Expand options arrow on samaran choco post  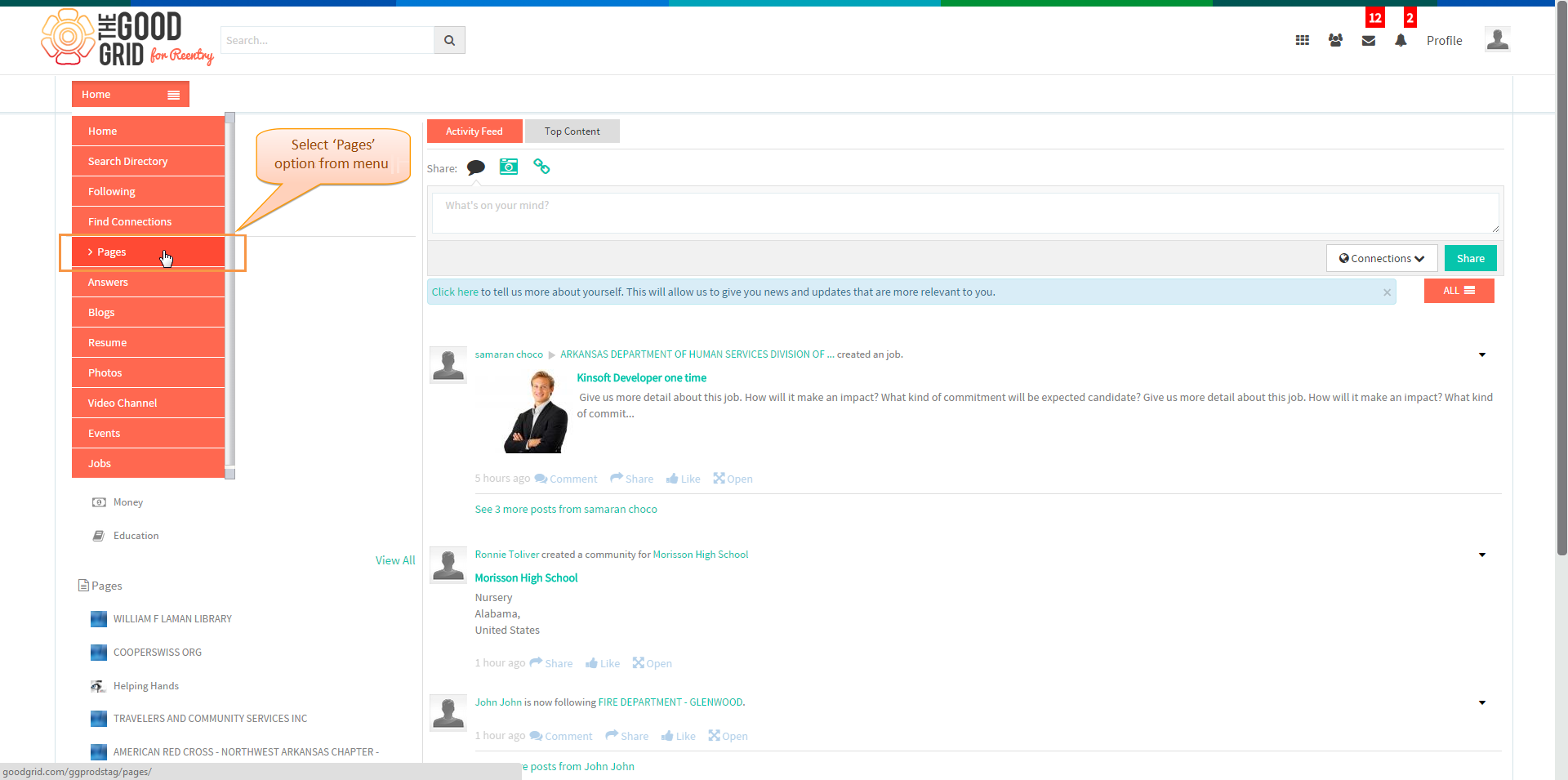pos(1482,354)
